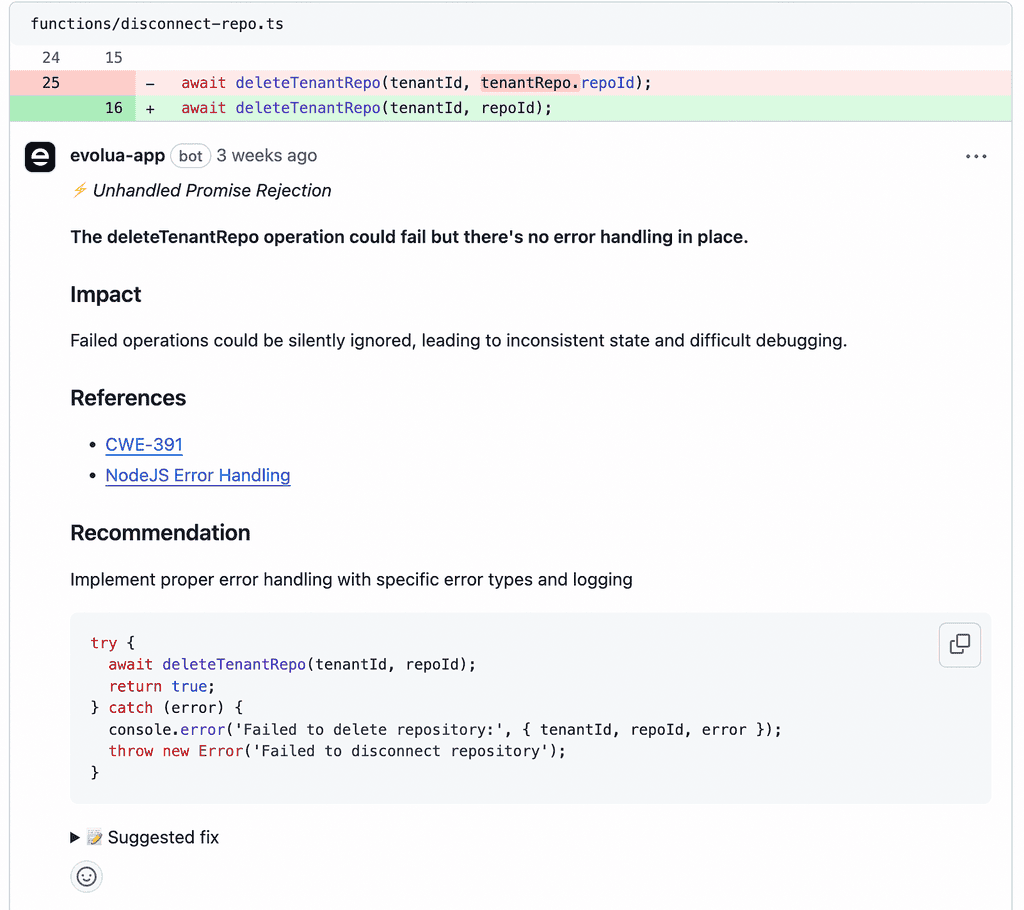Click the bot badge label
1024x910 pixels.
(191, 156)
